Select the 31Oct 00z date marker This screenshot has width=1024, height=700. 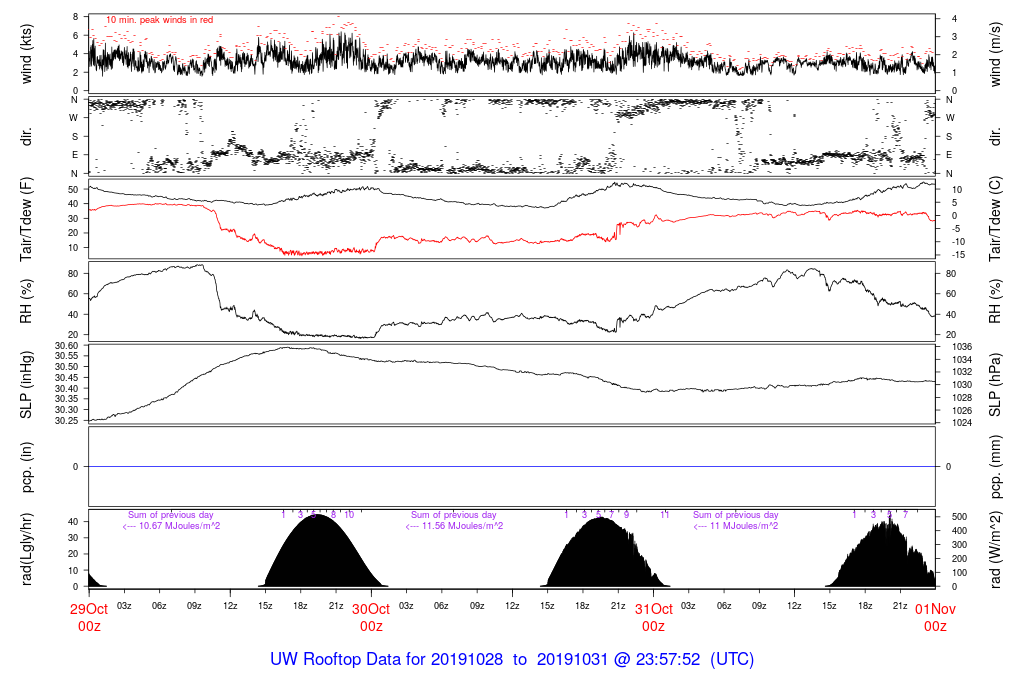[x=653, y=616]
